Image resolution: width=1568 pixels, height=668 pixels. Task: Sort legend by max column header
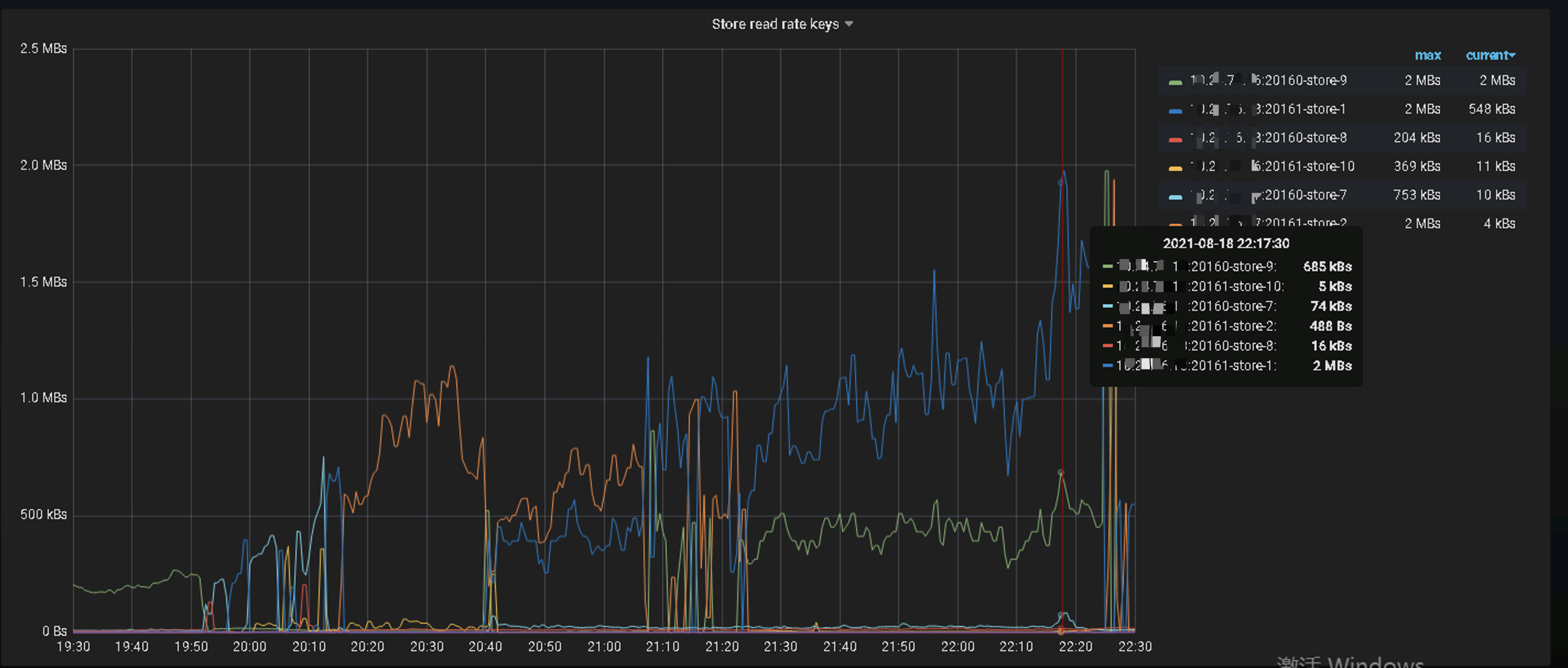[x=1428, y=56]
